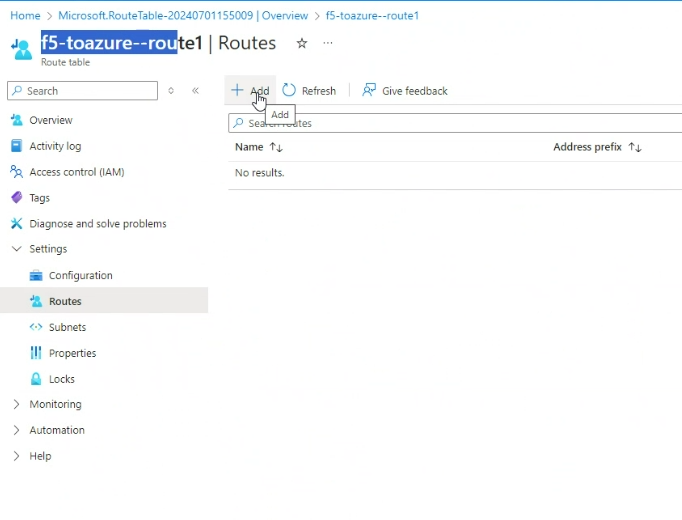Click the Help section label

click(x=40, y=456)
